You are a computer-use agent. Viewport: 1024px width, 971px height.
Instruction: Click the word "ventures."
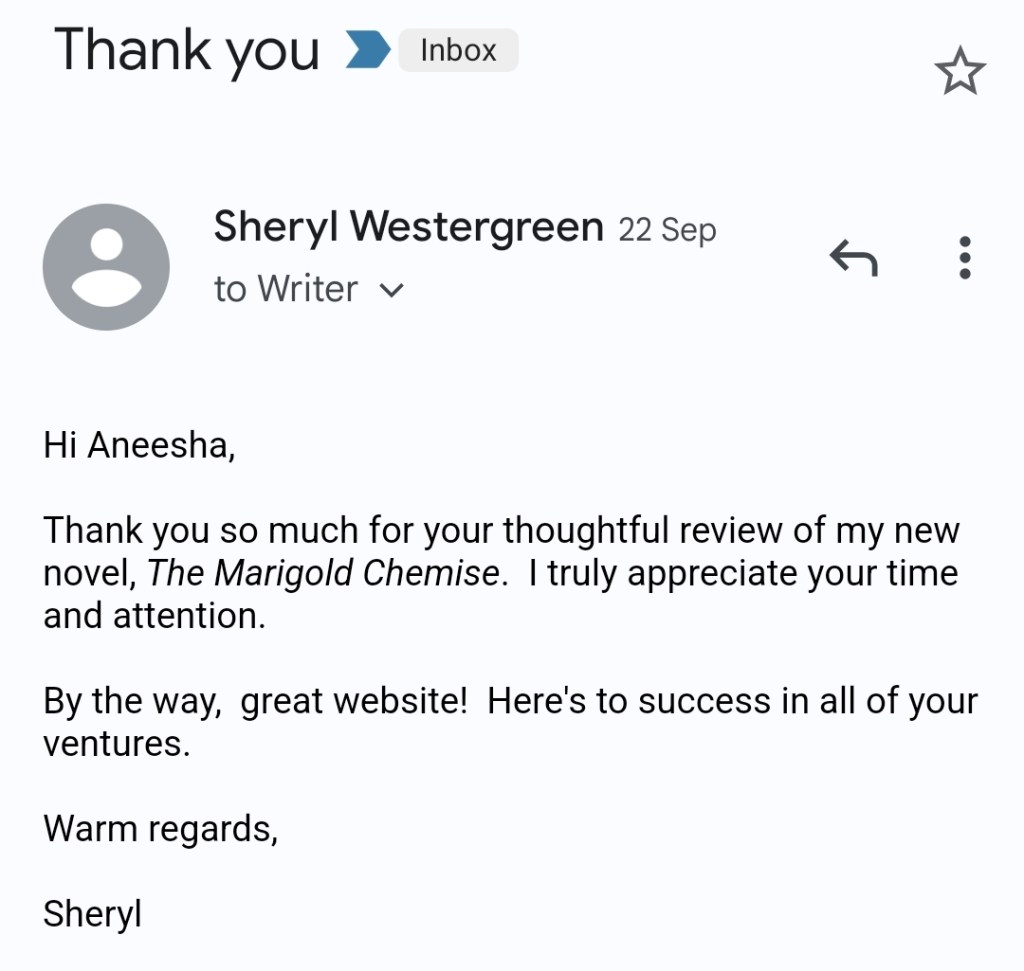(116, 744)
